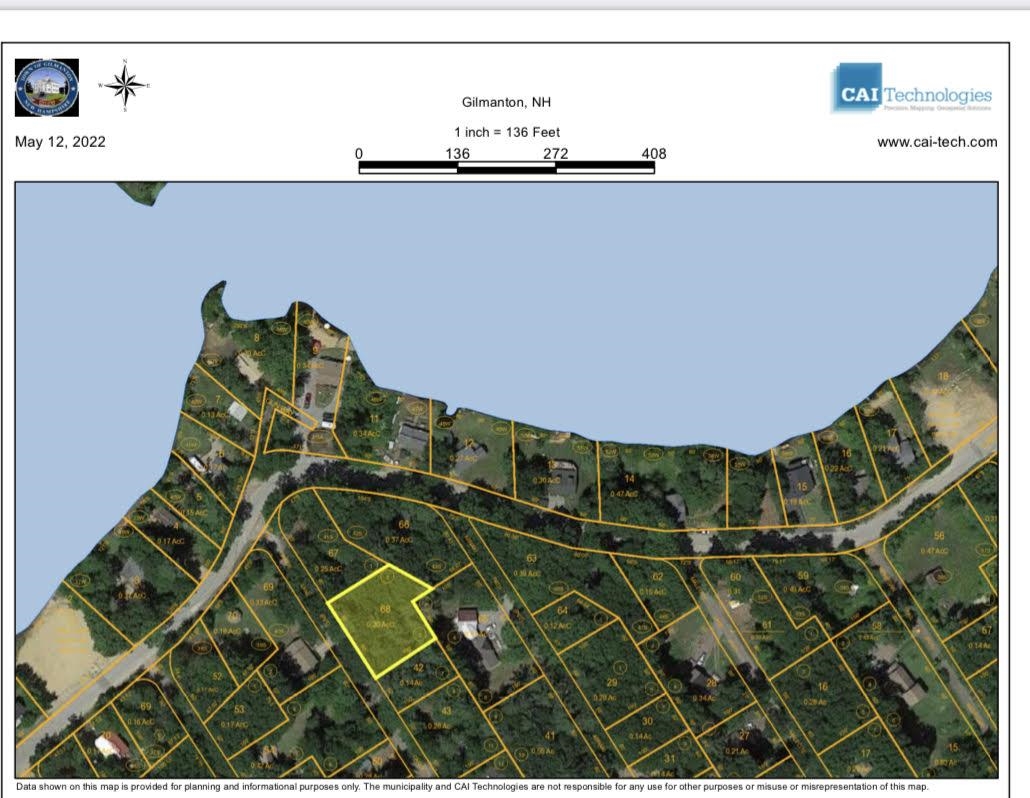The width and height of the screenshot is (1030, 798).
Task: Click lakefront parcel 14 with 0.47 Ac
Action: [x=629, y=485]
